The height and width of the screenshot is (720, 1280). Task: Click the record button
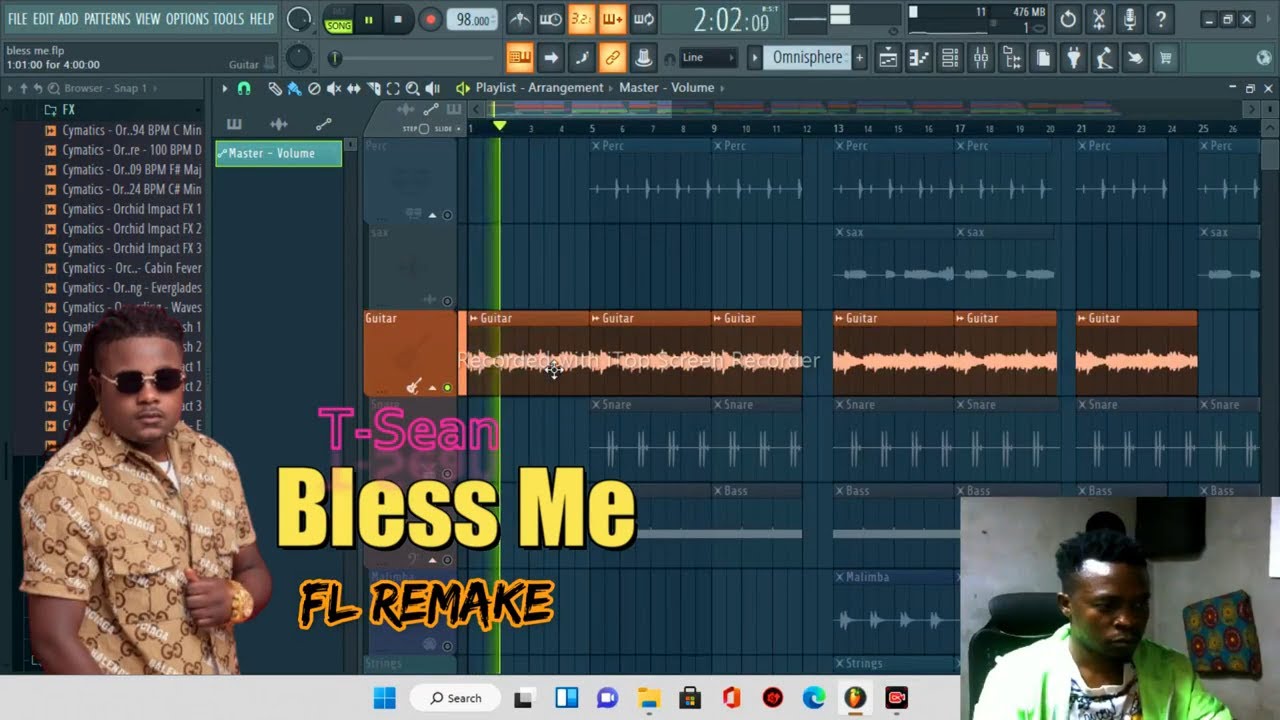(430, 19)
